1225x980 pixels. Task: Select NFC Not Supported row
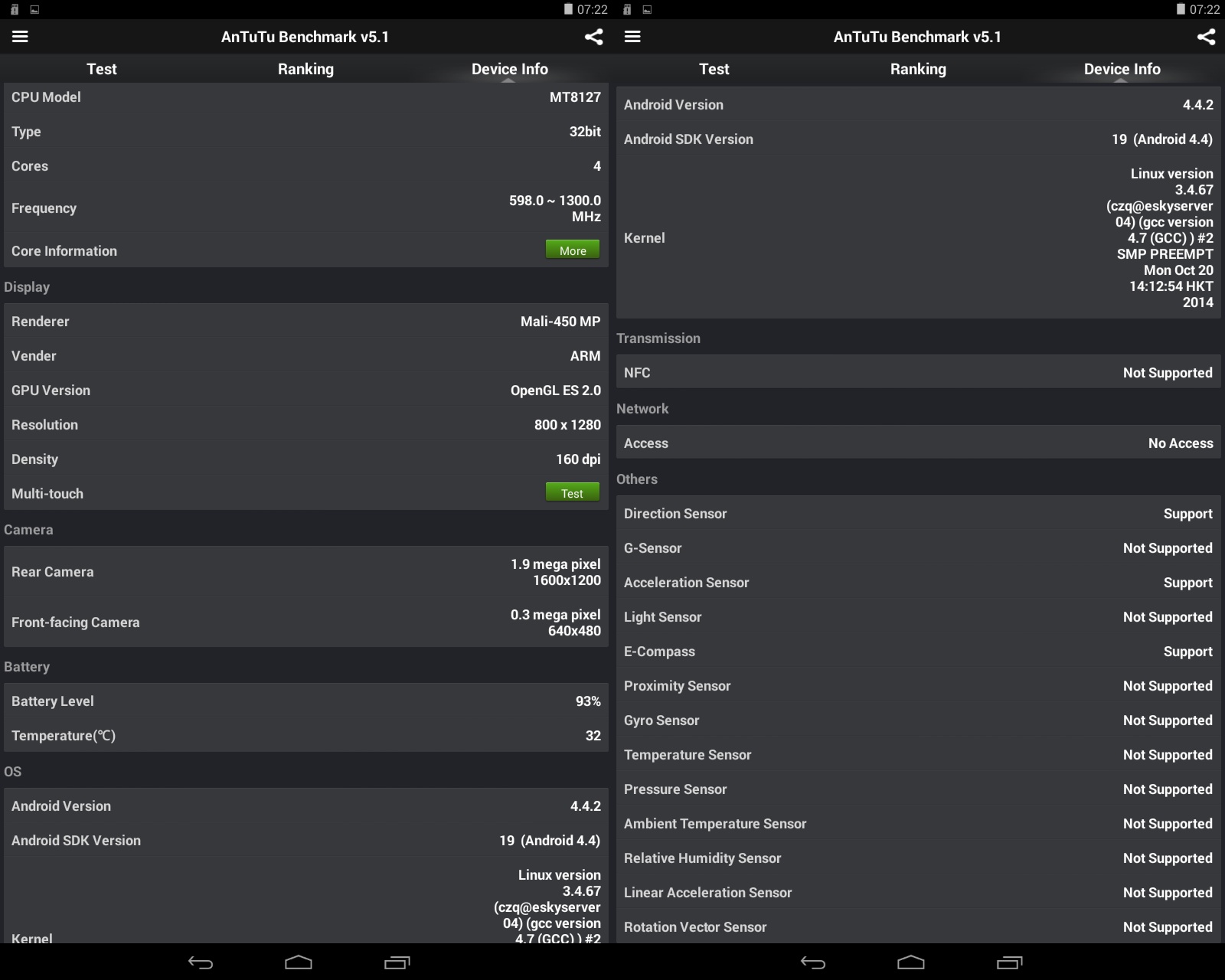[919, 373]
